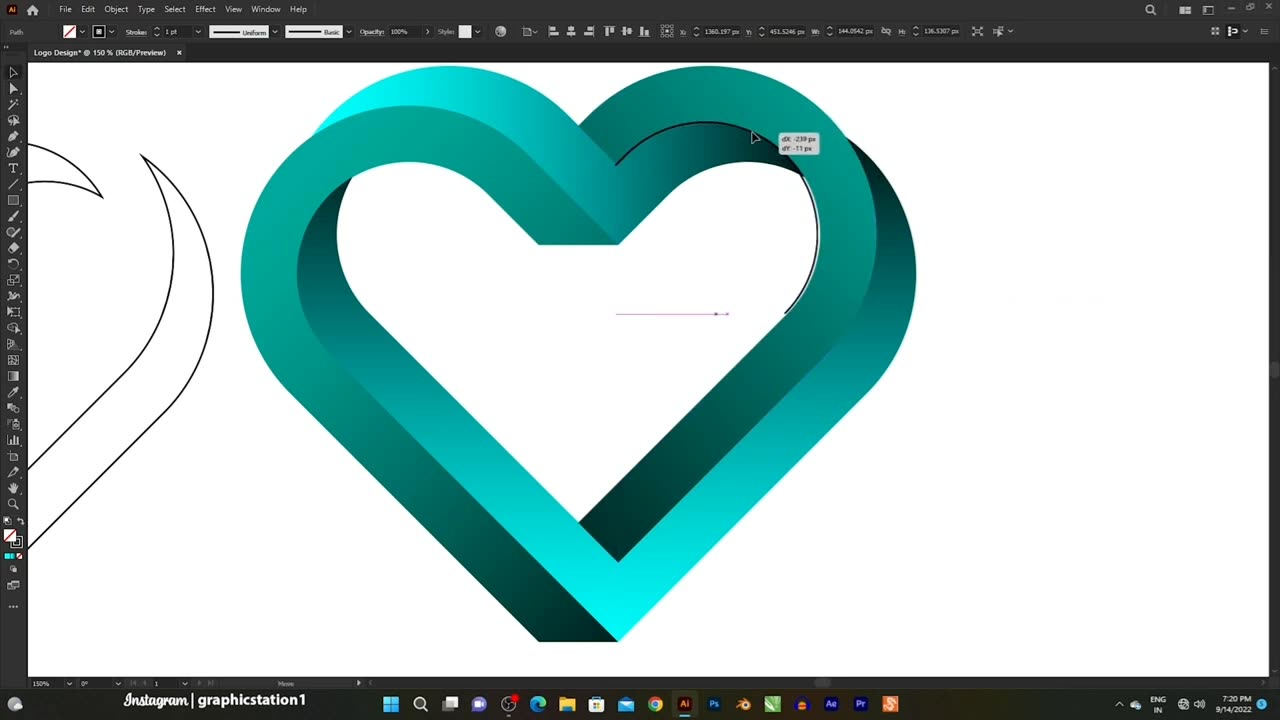Open After Effects from the taskbar
The width and height of the screenshot is (1280, 720).
pyautogui.click(x=831, y=704)
